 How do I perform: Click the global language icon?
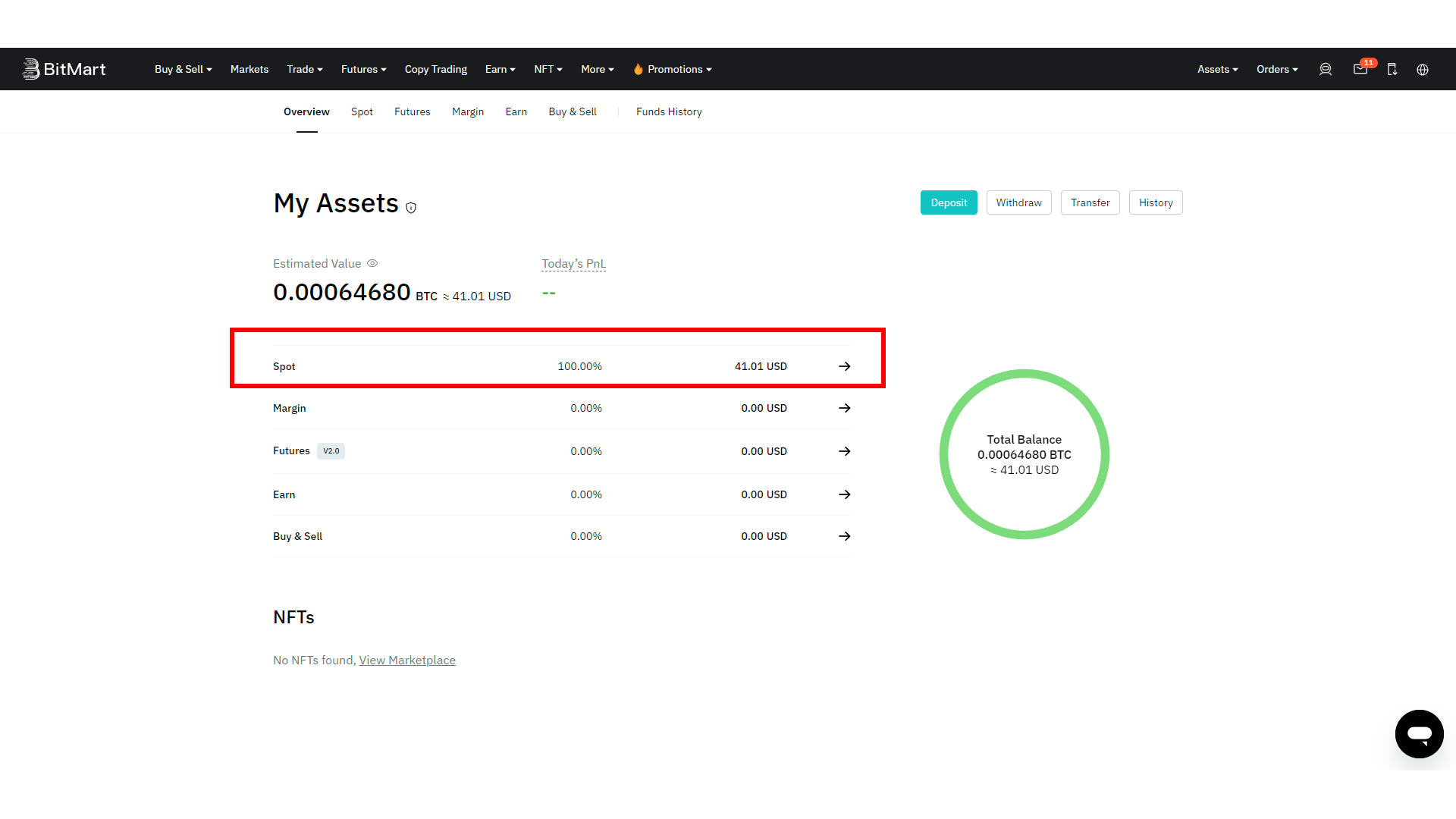coord(1423,69)
